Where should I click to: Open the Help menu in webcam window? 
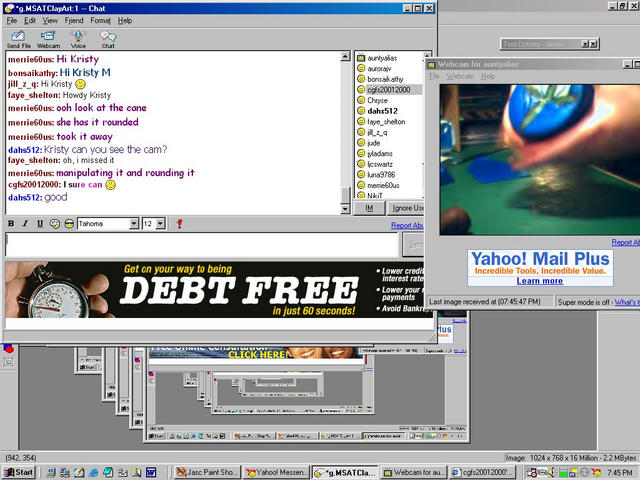click(x=488, y=76)
